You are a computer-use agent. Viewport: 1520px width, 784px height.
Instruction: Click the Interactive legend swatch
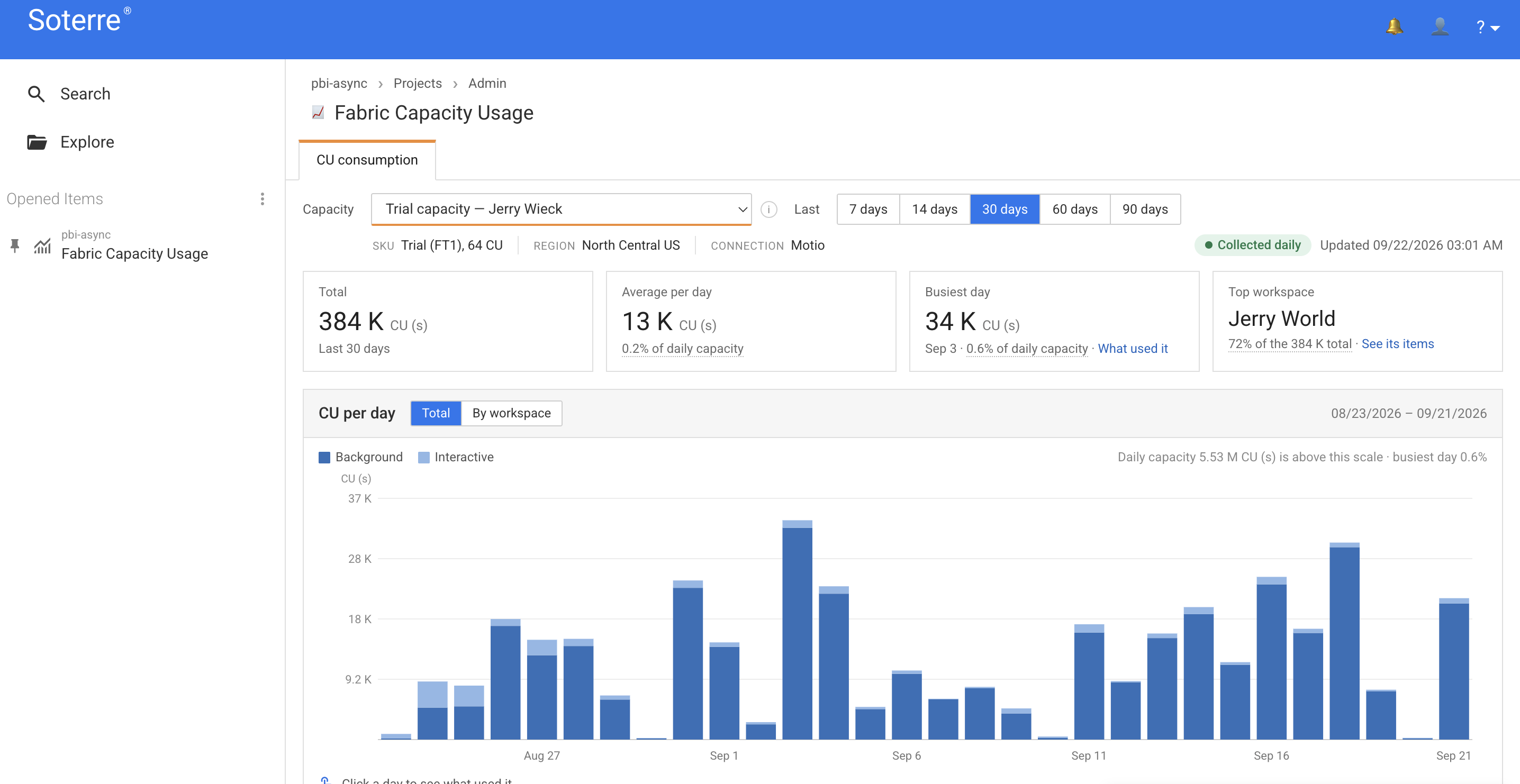pos(423,457)
